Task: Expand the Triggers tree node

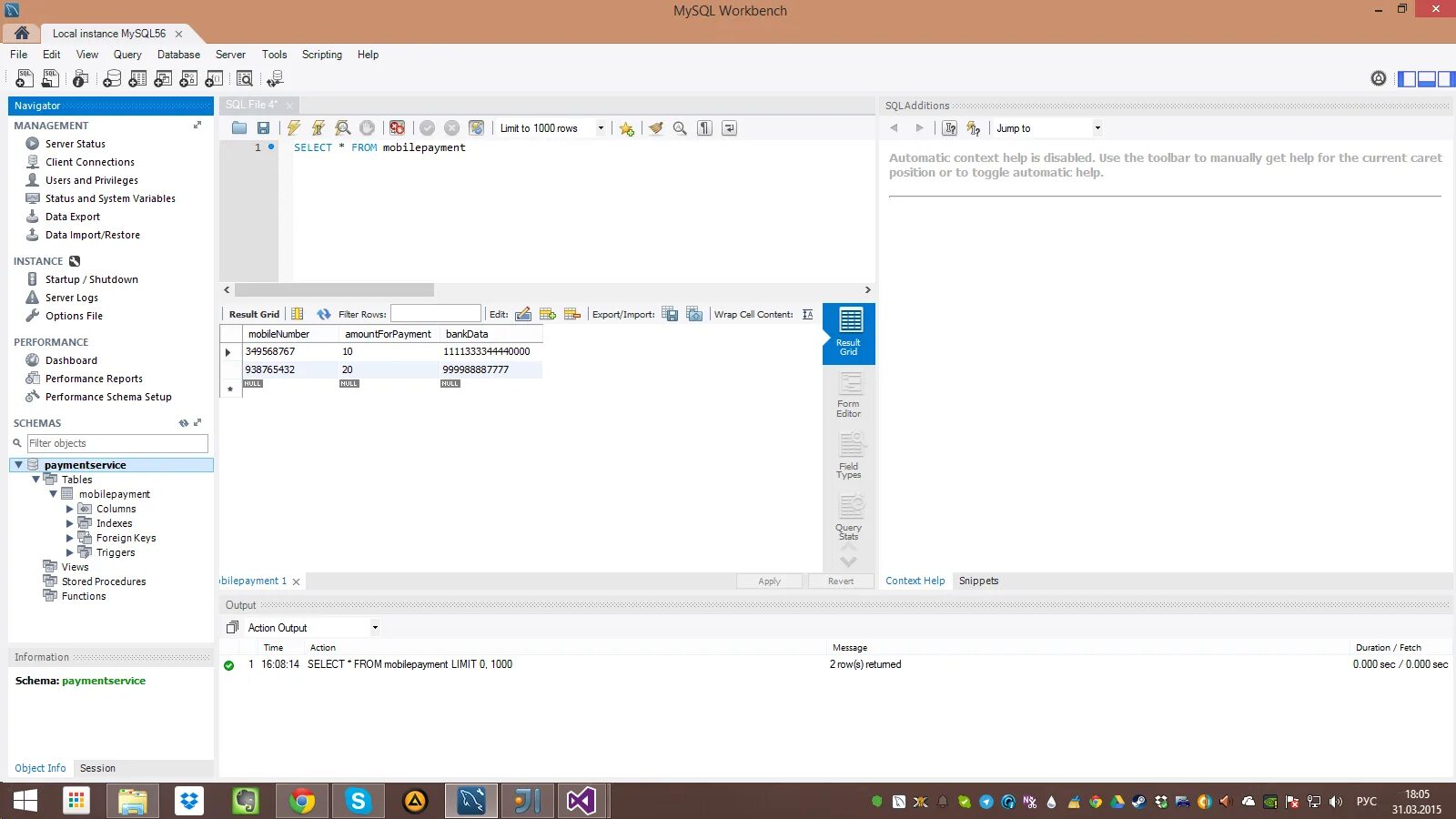Action: point(70,552)
